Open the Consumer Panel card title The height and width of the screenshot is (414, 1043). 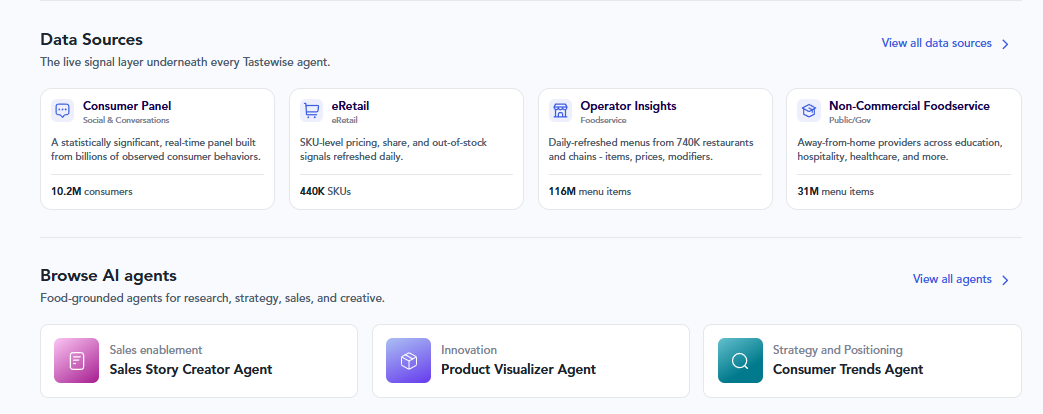tap(127, 106)
